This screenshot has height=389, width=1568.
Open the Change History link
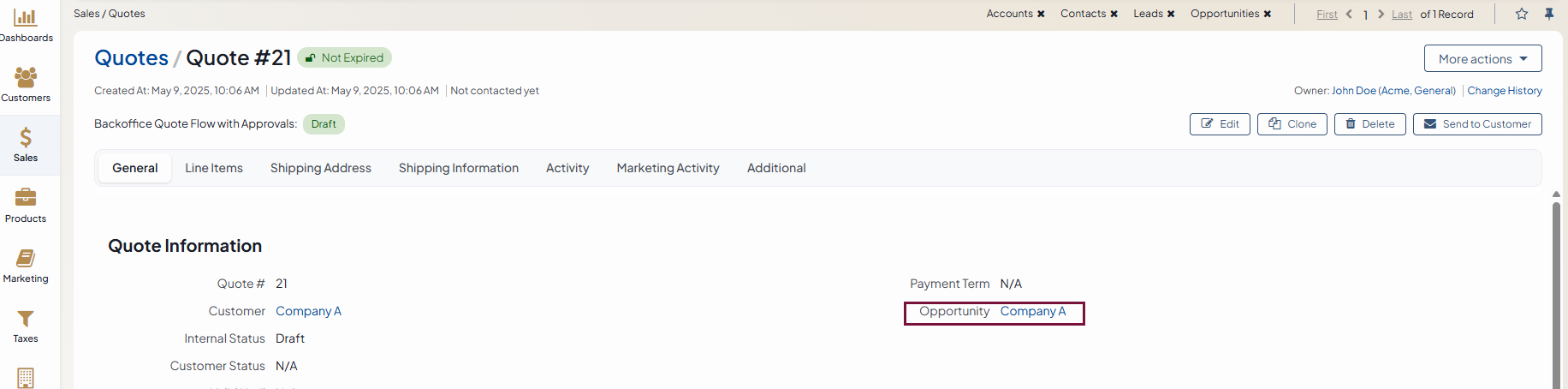click(1504, 91)
